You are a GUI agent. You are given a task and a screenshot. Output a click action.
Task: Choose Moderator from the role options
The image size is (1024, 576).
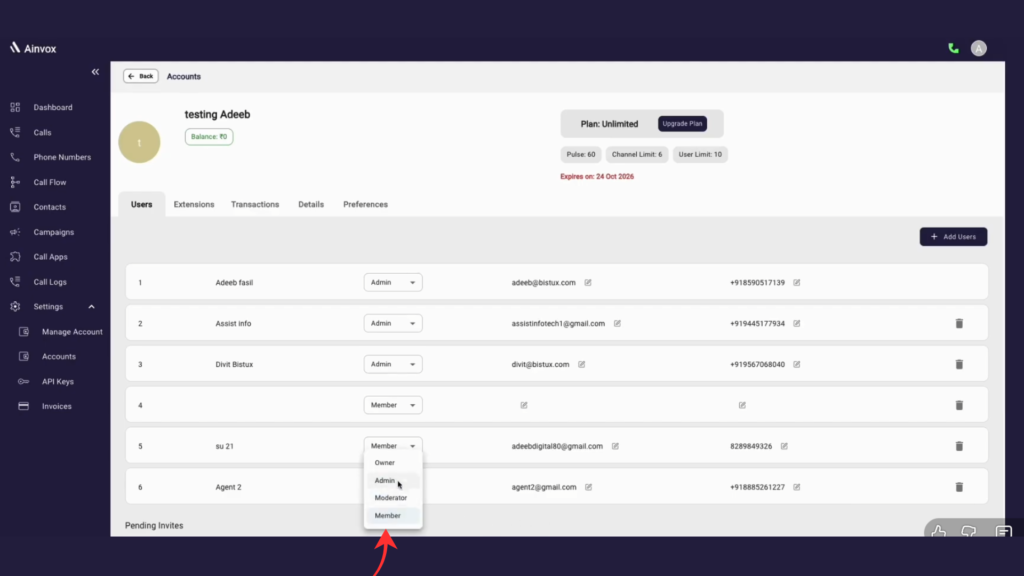coord(391,498)
